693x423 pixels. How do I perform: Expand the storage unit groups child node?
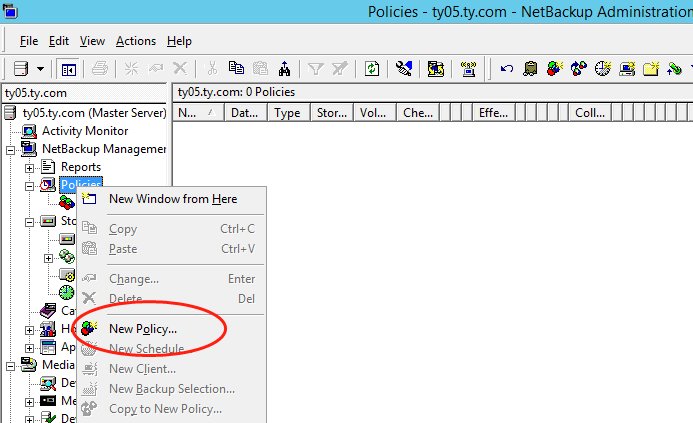pos(48,258)
